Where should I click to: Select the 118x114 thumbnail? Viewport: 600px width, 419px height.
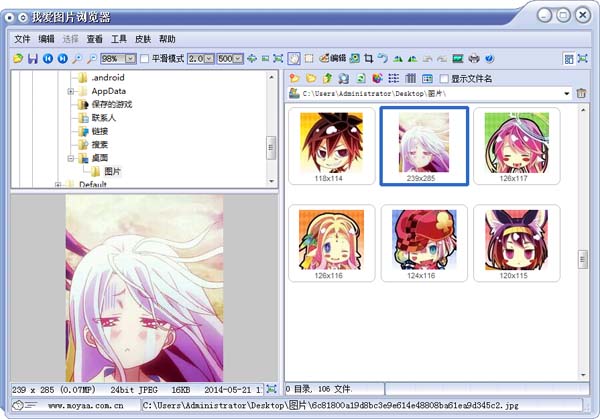click(x=331, y=146)
